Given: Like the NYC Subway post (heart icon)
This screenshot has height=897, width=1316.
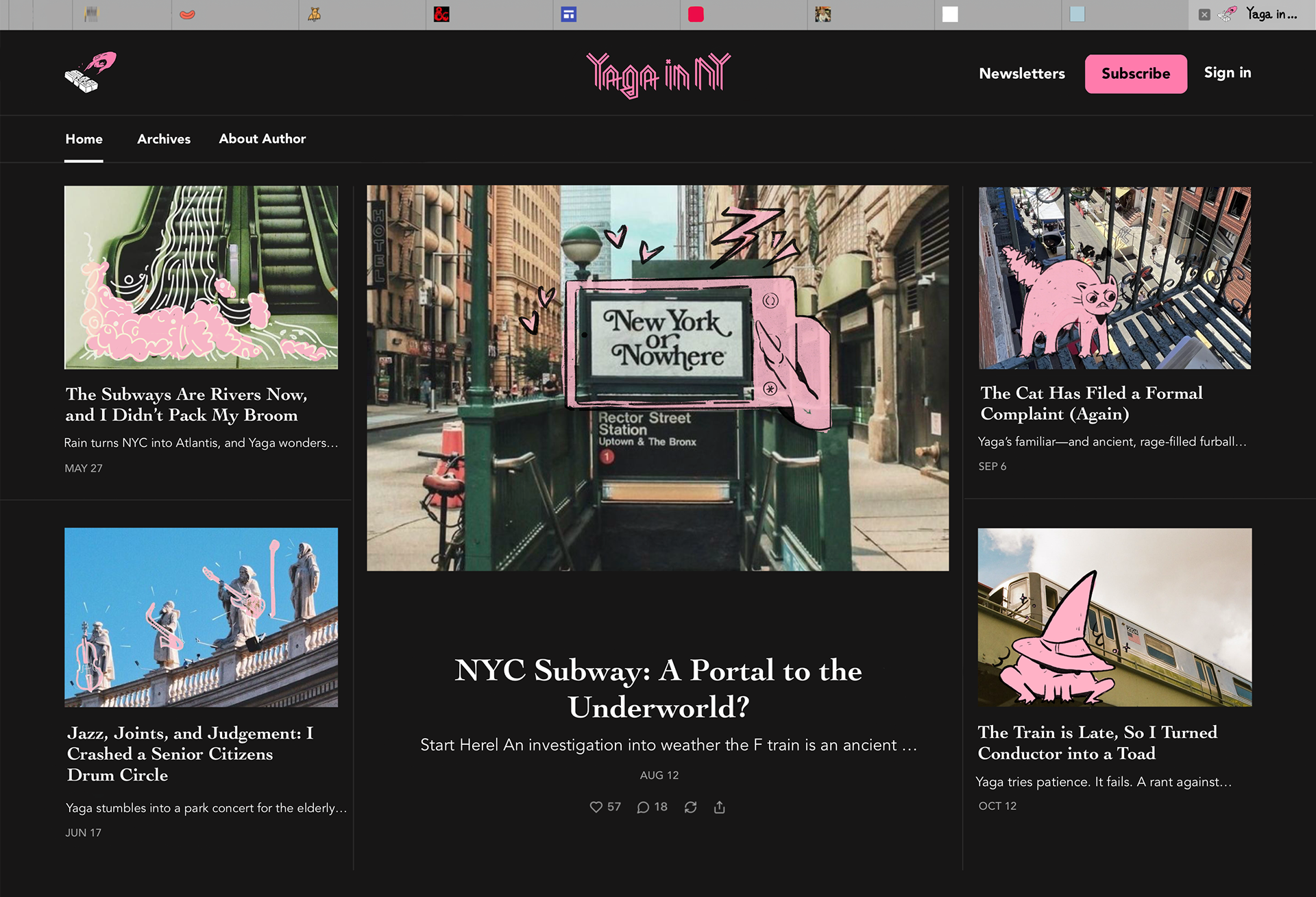Looking at the screenshot, I should click(x=596, y=807).
